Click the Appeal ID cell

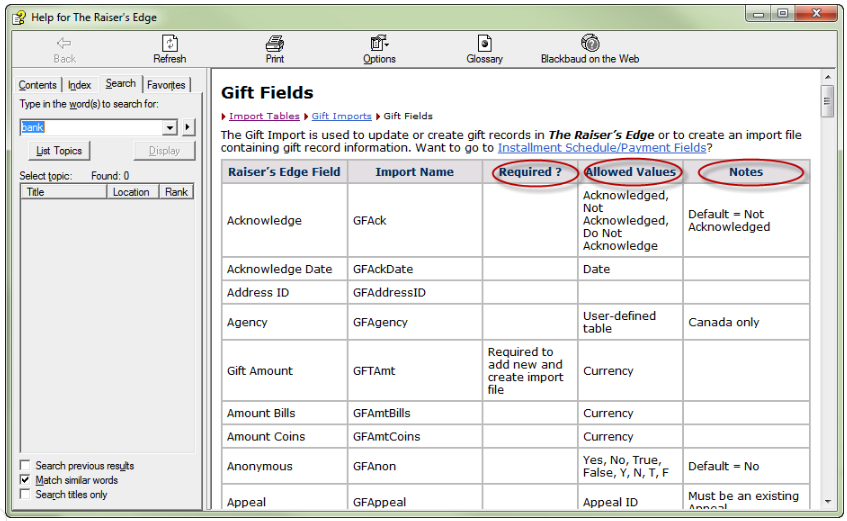pos(630,499)
